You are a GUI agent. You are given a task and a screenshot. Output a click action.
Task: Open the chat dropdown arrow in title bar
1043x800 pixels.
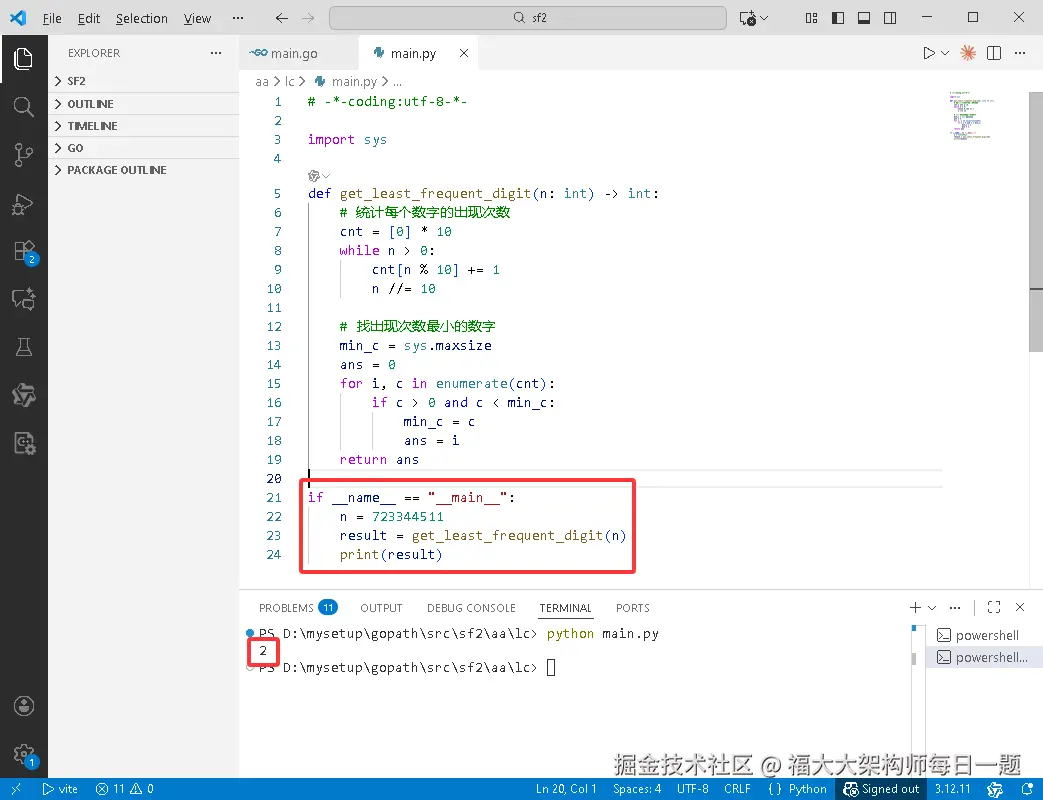(x=764, y=18)
